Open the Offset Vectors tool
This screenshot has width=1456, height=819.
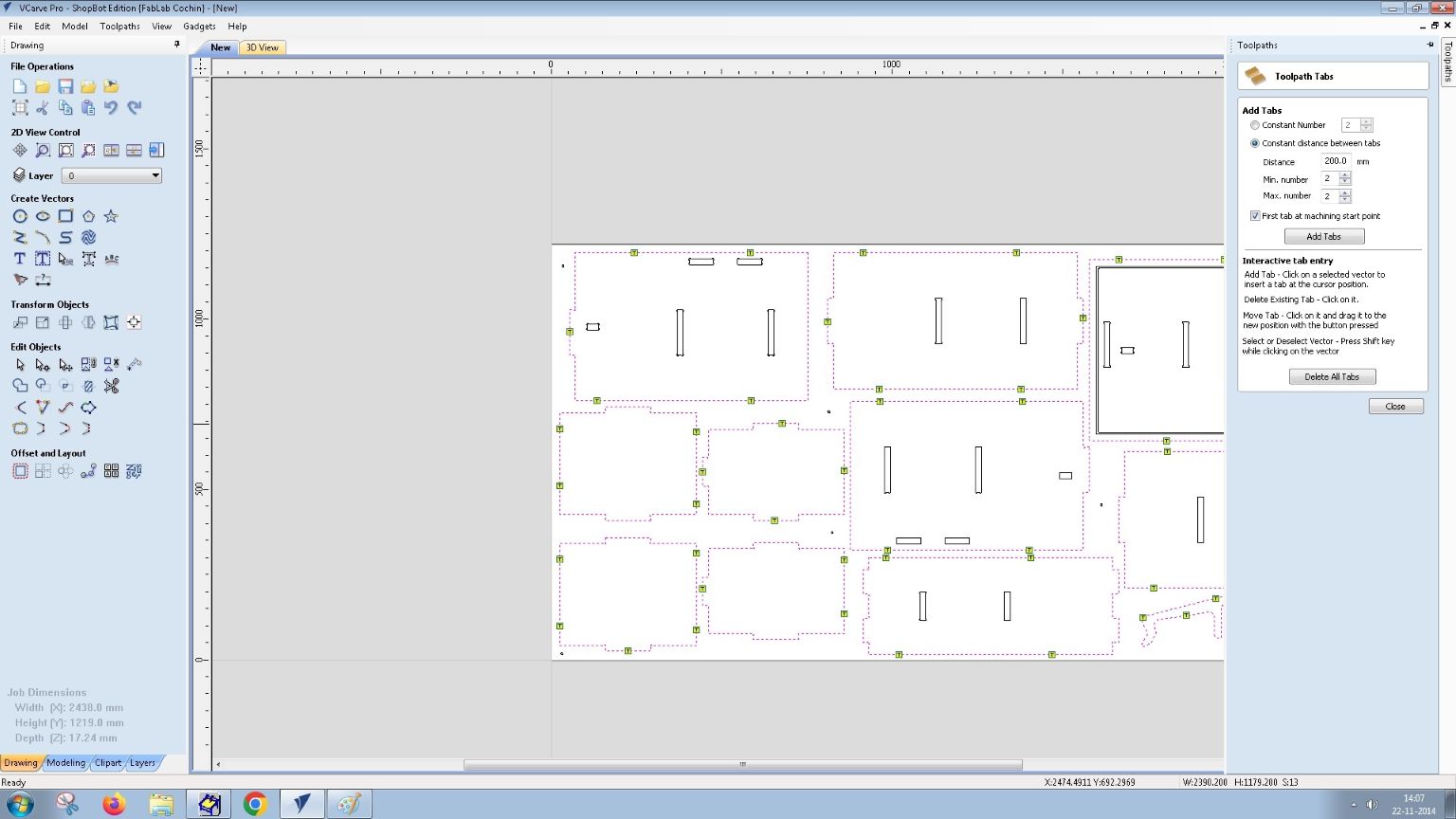(20, 471)
